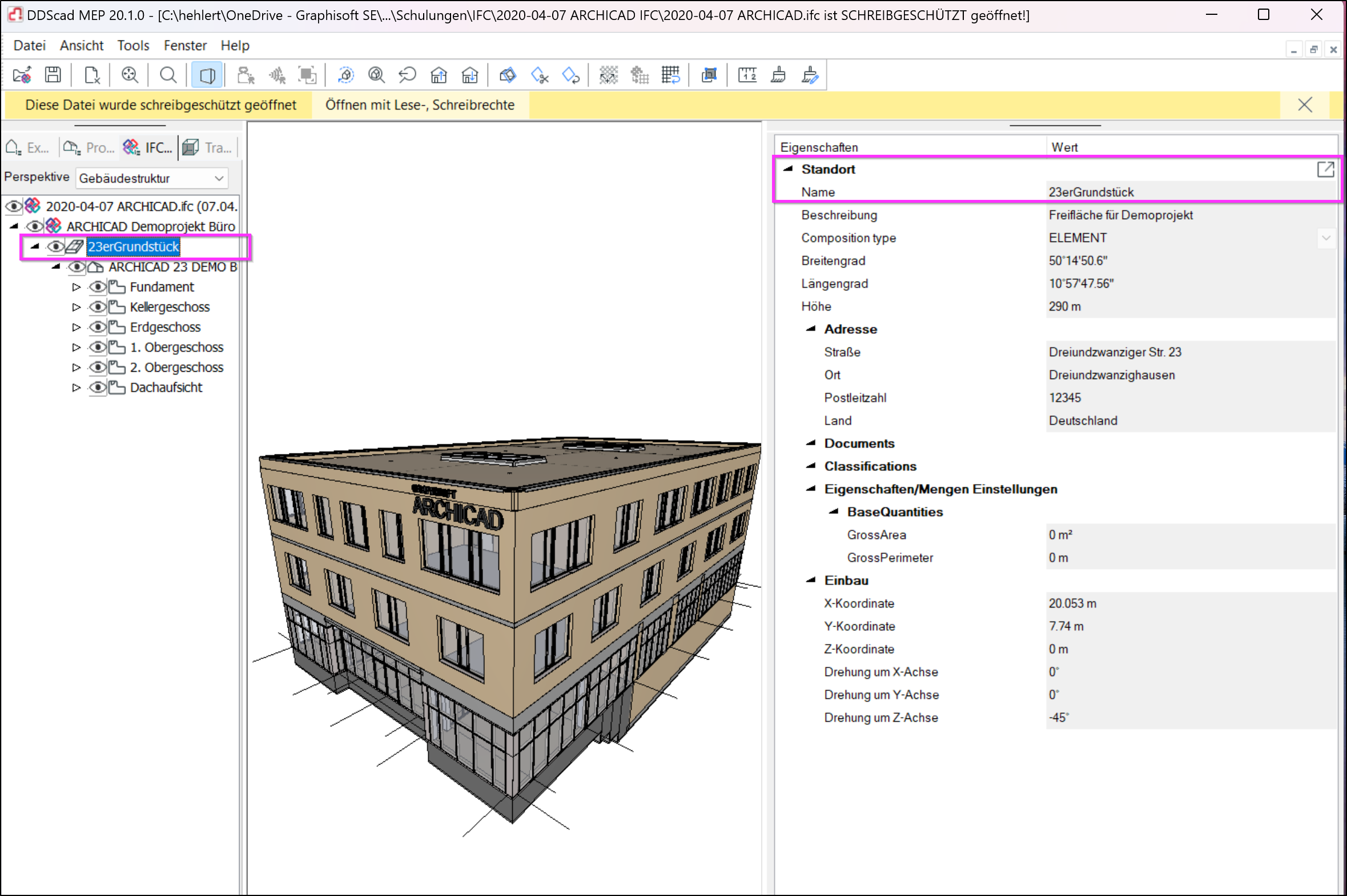This screenshot has width=1347, height=896.
Task: Click the paint brush with pencil icon
Action: click(810, 75)
